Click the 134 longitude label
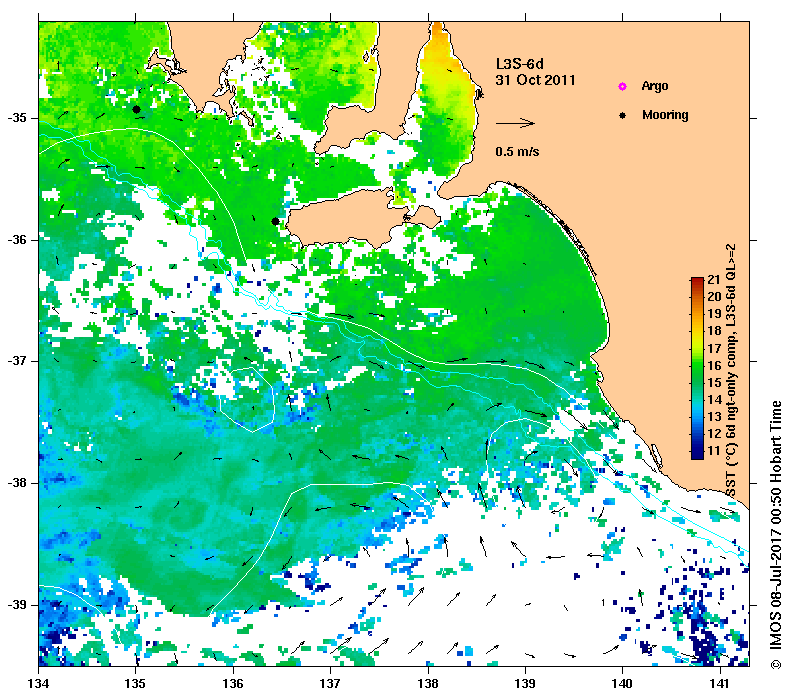This screenshot has height=700, width=791. [38, 683]
